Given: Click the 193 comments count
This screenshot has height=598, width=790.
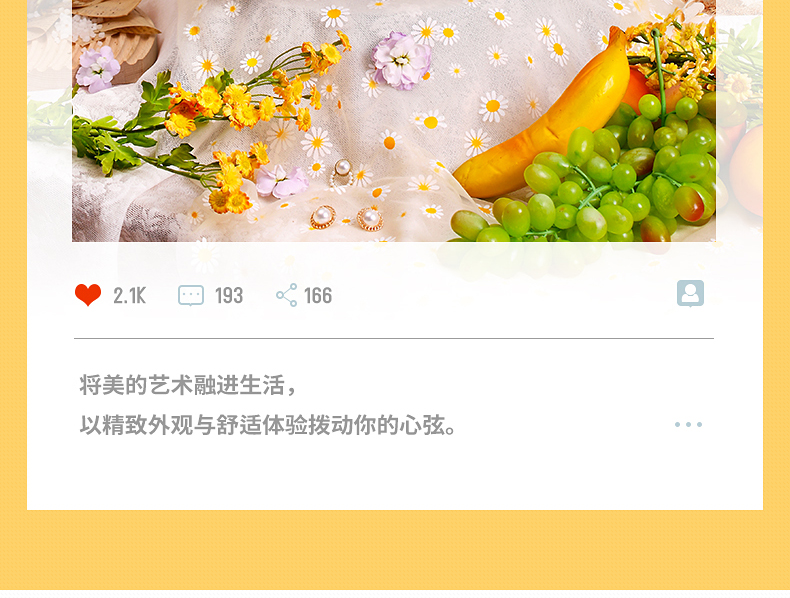Looking at the screenshot, I should [x=229, y=296].
